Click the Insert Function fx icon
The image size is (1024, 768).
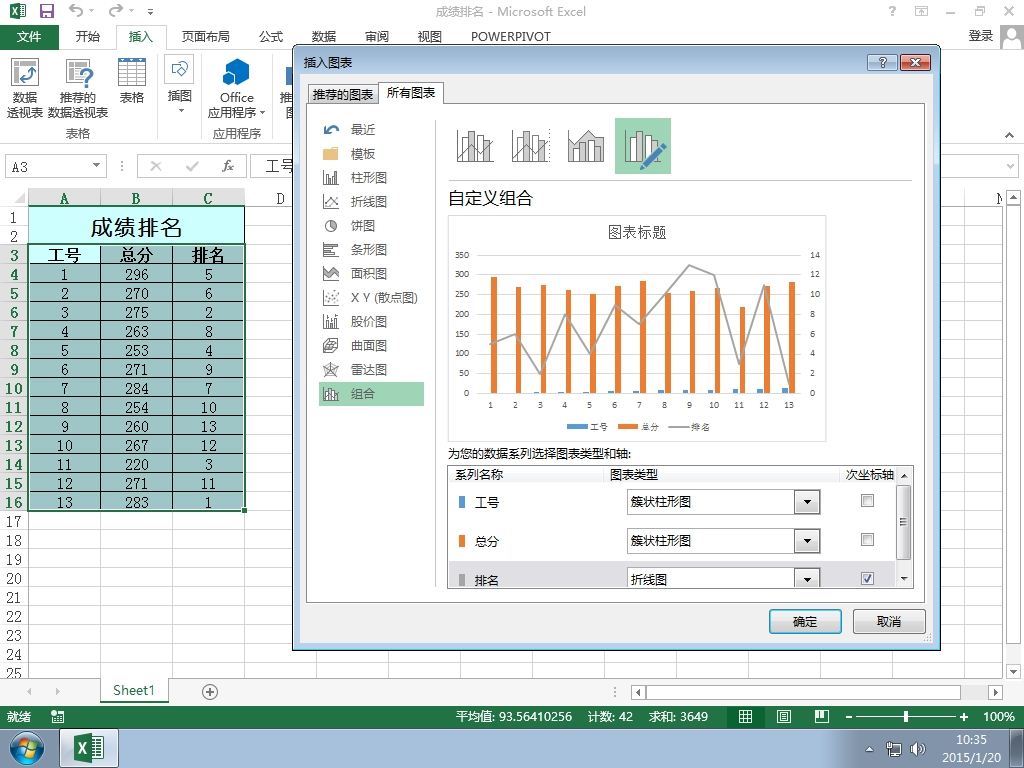227,167
